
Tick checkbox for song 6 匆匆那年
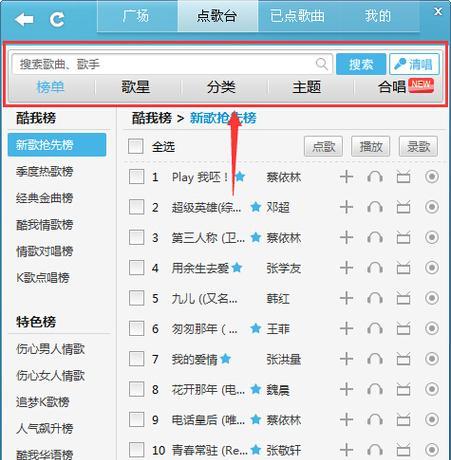(x=136, y=328)
